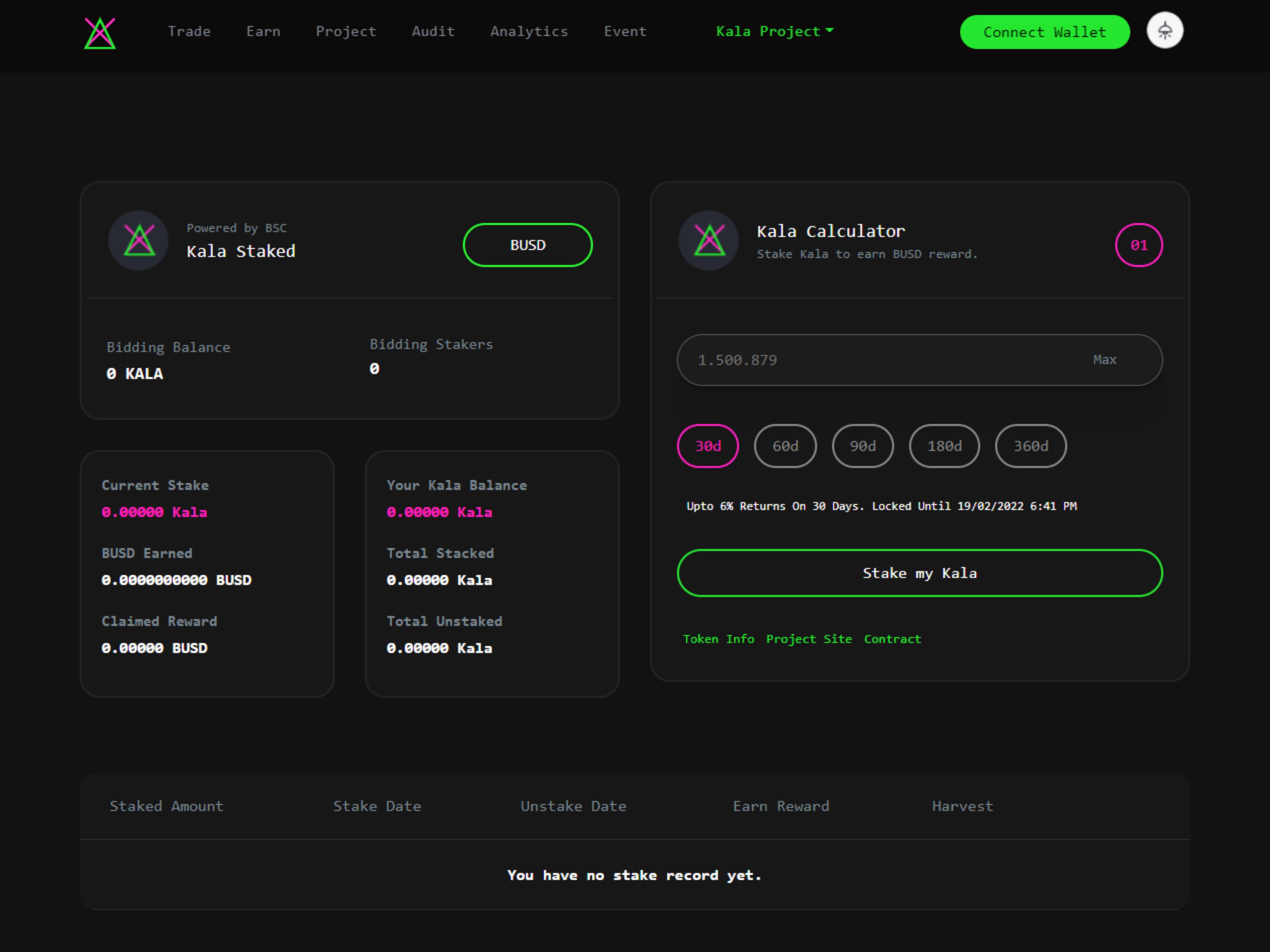Viewport: 1270px width, 952px height.
Task: Click Stake my Kala button
Action: [x=919, y=573]
